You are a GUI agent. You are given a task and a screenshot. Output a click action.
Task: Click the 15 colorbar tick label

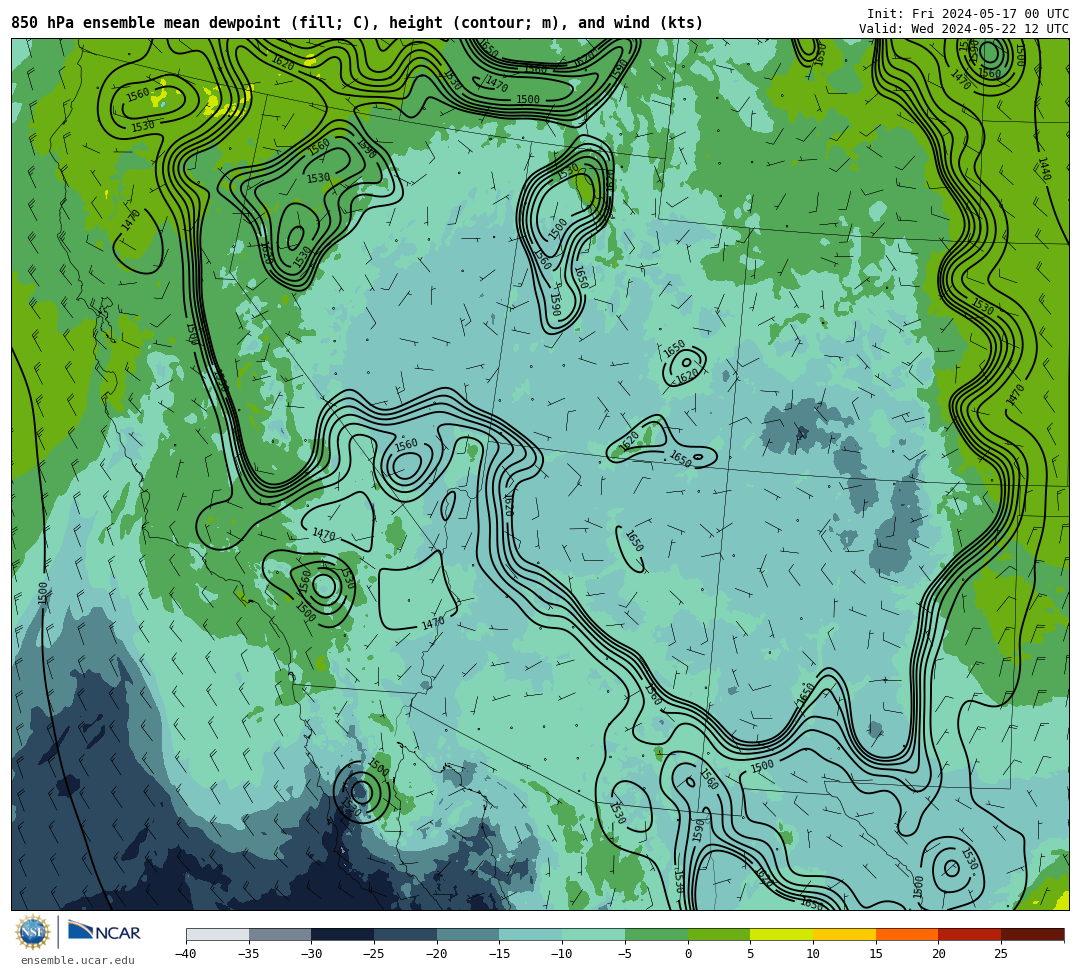click(876, 954)
